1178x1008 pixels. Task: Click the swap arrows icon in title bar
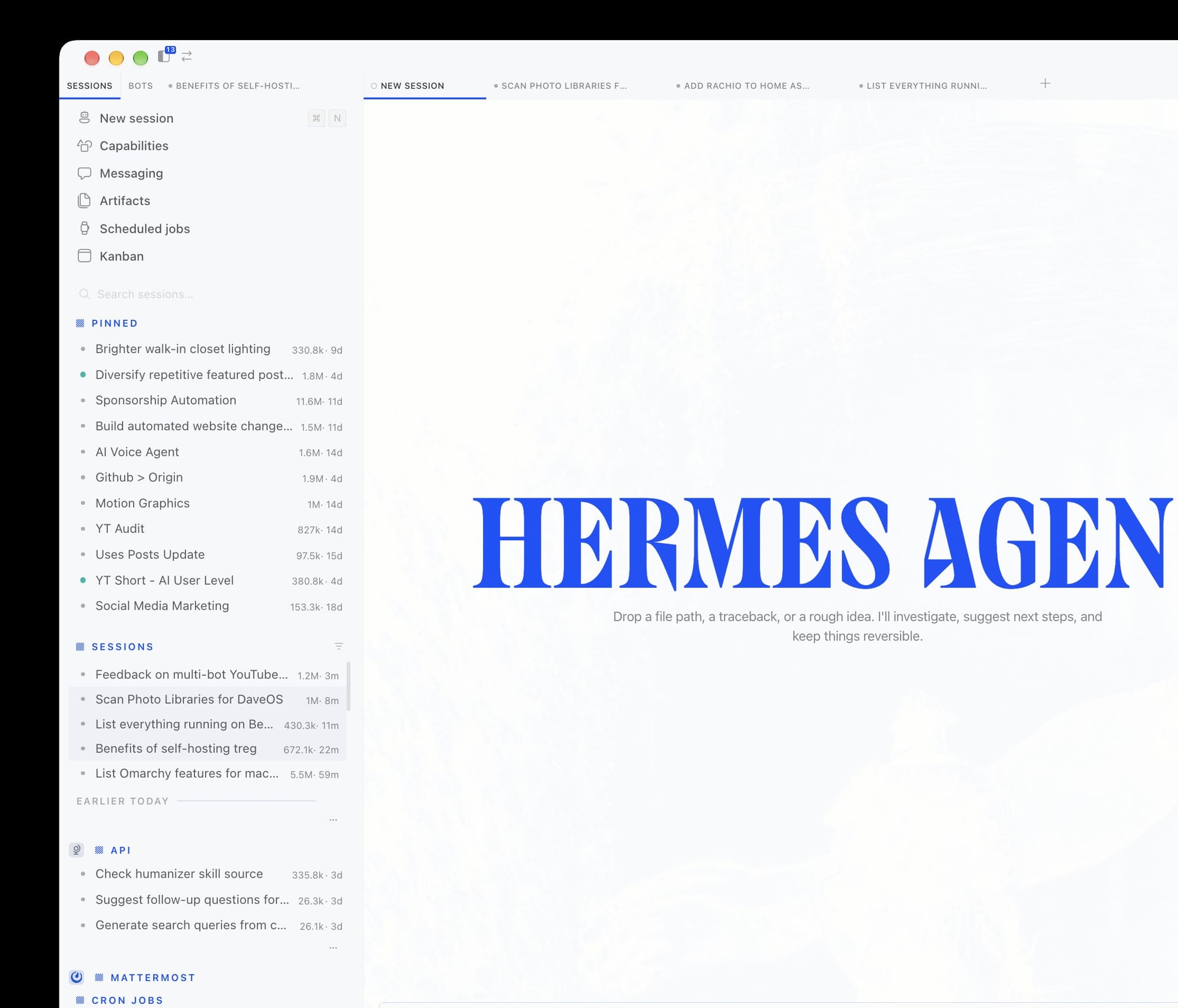(x=187, y=56)
